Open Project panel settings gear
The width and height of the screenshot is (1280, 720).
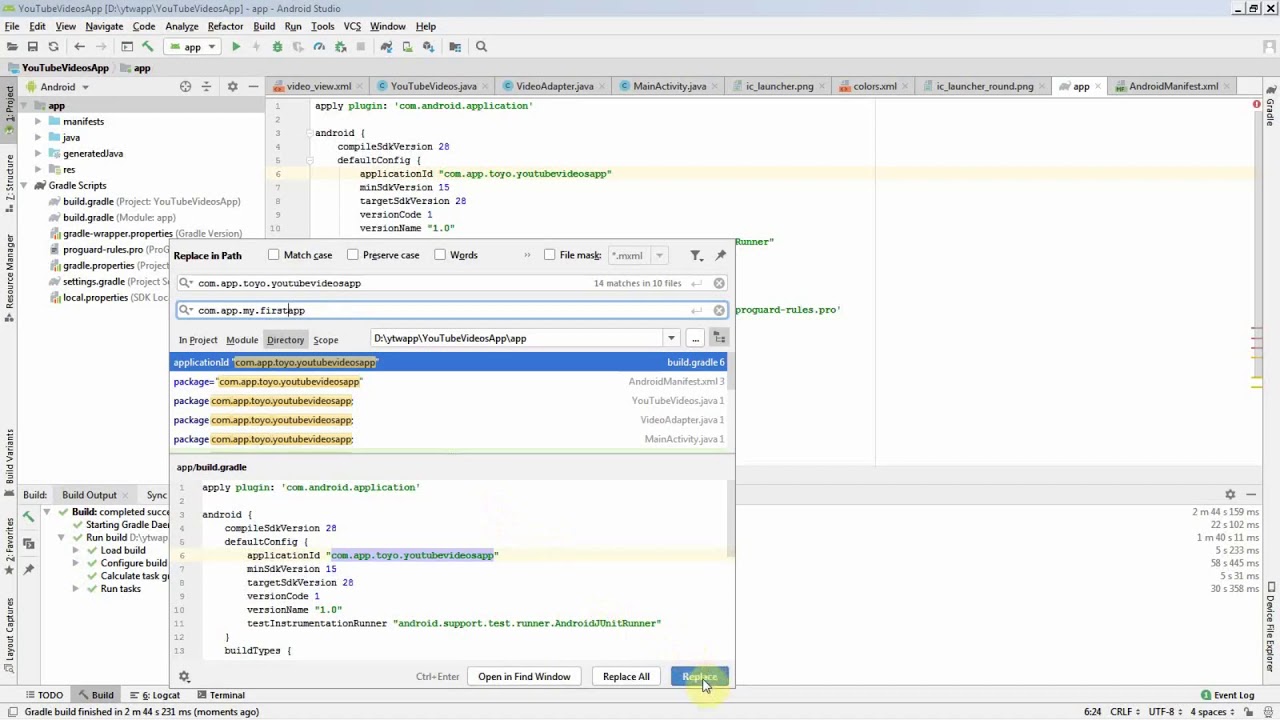[x=232, y=87]
